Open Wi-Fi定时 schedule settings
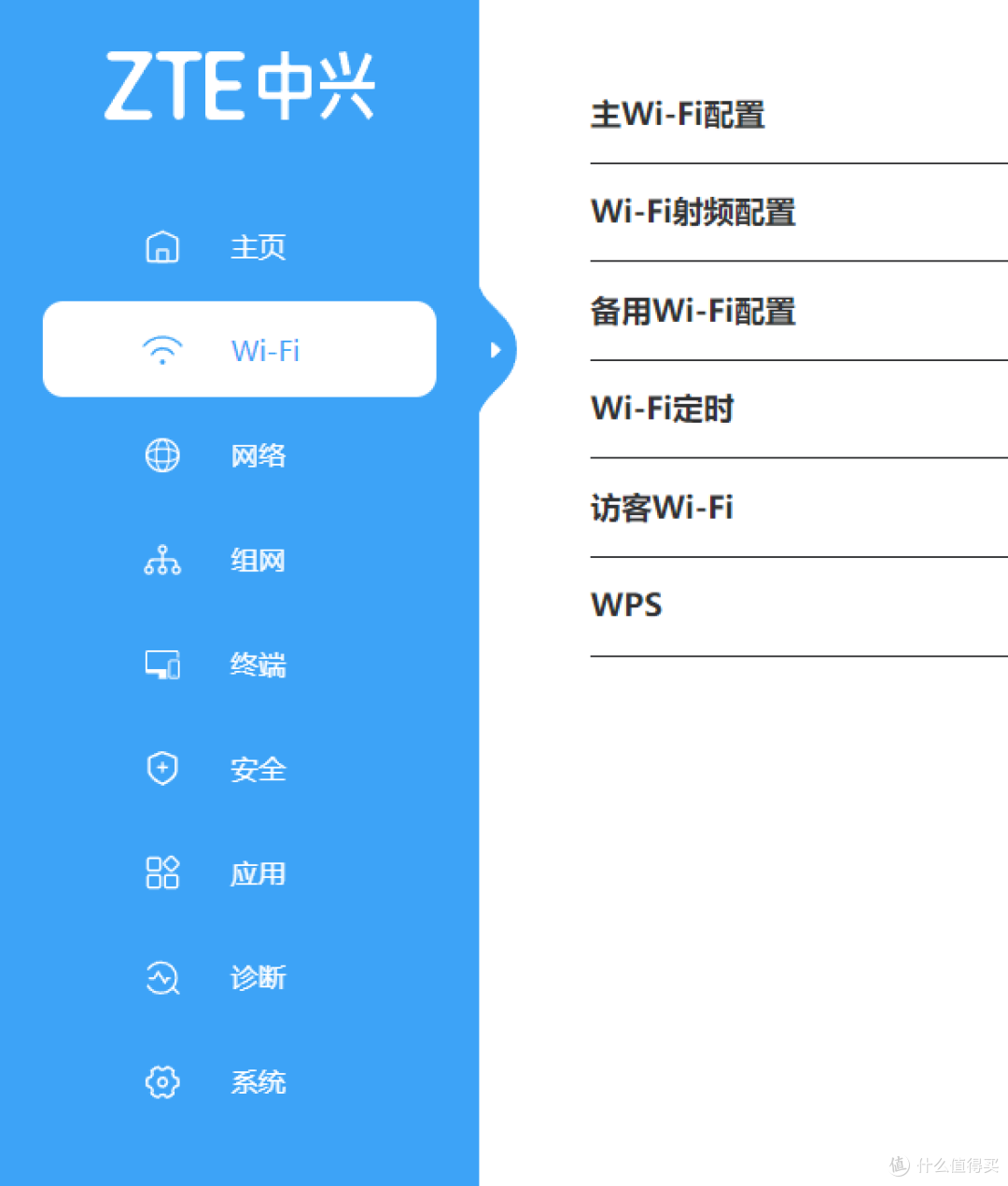The width and height of the screenshot is (1008, 1186). 663,409
